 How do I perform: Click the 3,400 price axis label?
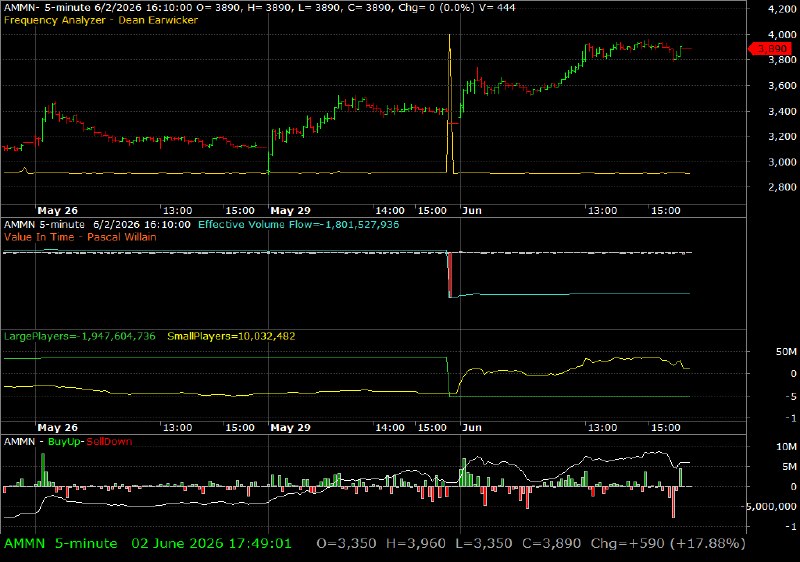pyautogui.click(x=782, y=111)
